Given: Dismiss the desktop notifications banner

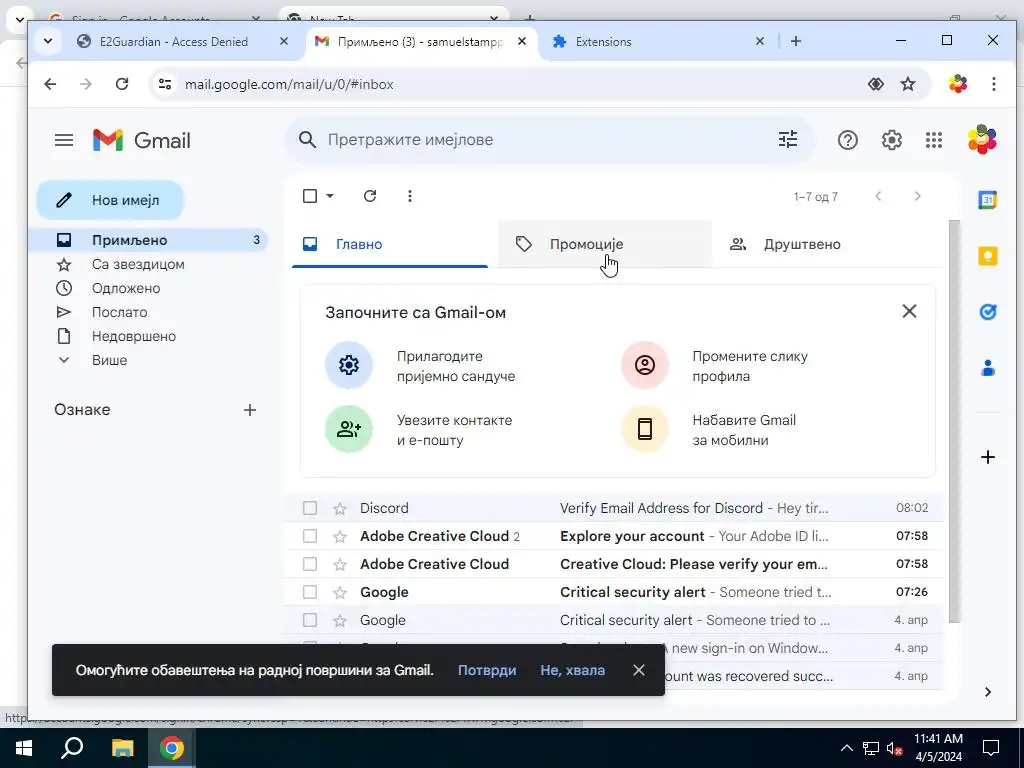Looking at the screenshot, I should click(x=639, y=670).
